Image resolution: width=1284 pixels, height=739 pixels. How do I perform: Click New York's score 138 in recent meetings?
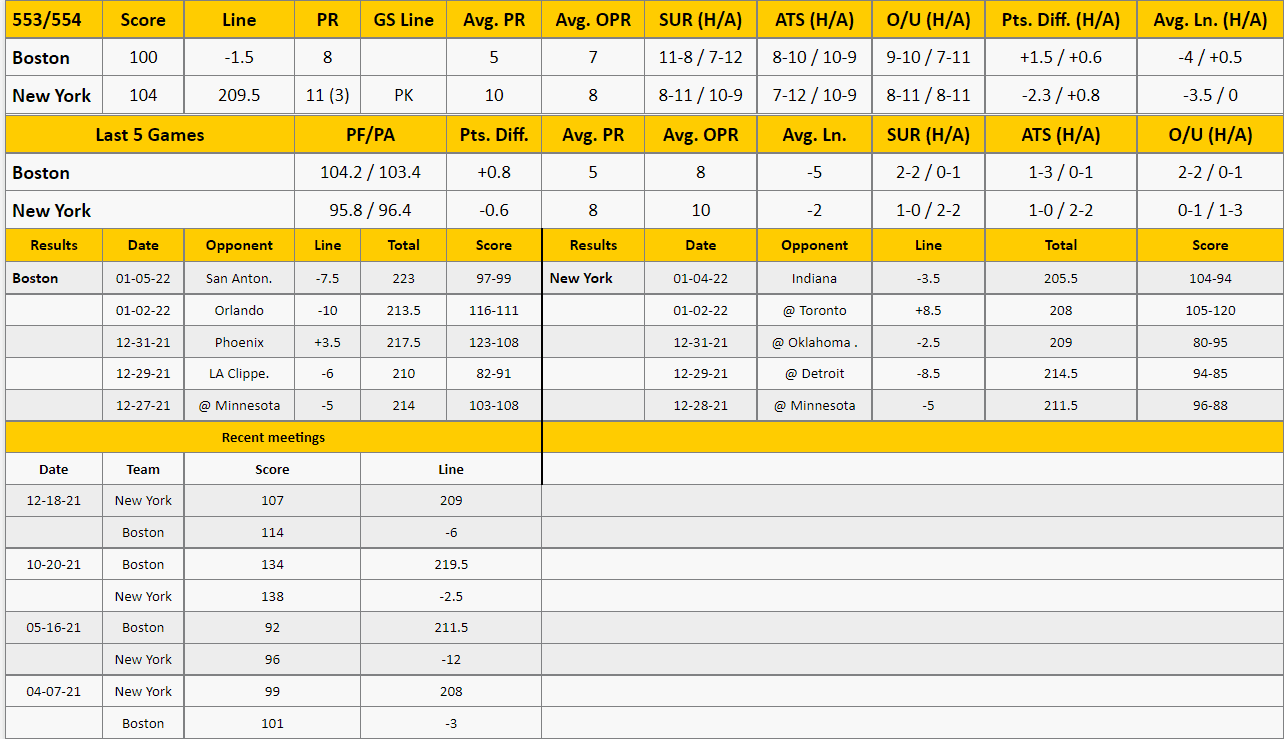point(272,596)
